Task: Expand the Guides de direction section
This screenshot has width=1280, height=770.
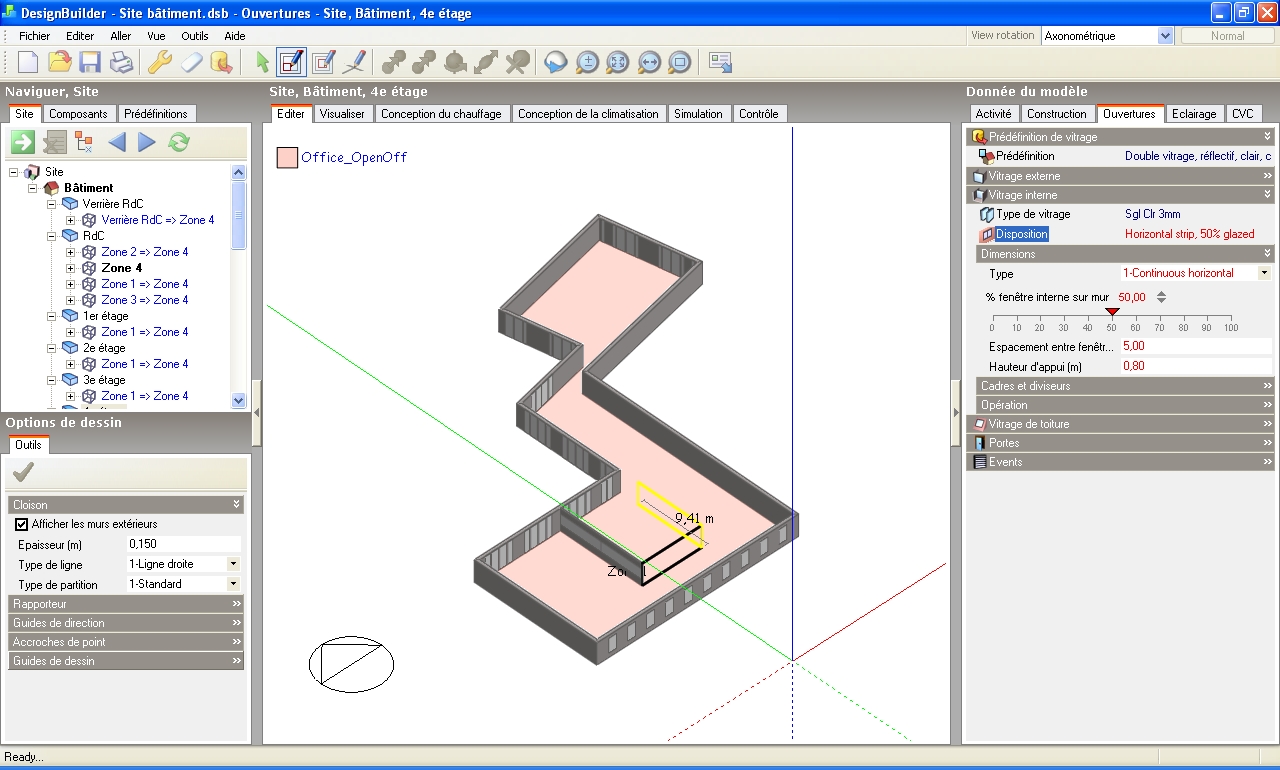Action: [126, 623]
